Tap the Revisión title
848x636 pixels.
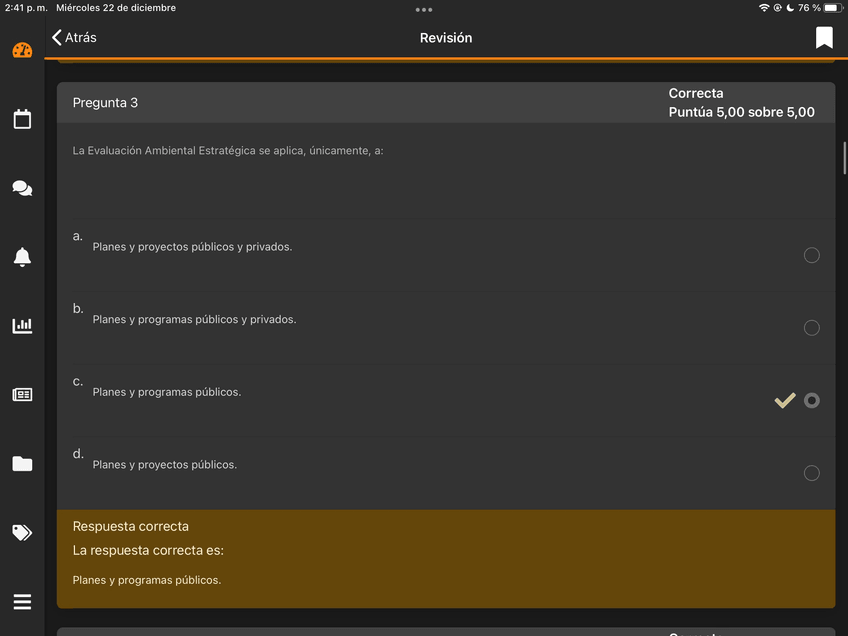(x=446, y=38)
